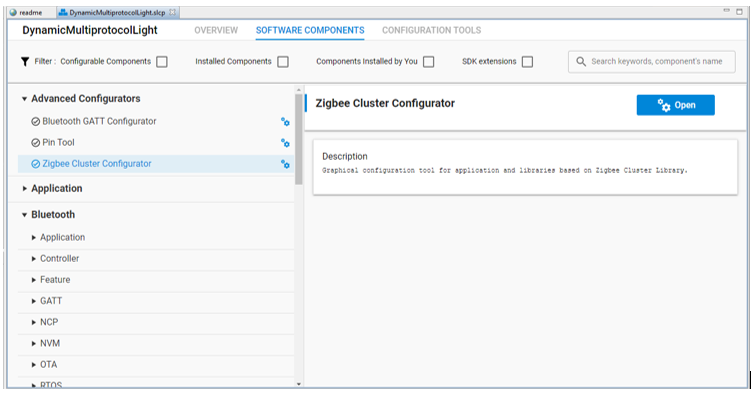Select the SOFTWARE COMPONENTS tab
752x394 pixels.
click(x=310, y=30)
